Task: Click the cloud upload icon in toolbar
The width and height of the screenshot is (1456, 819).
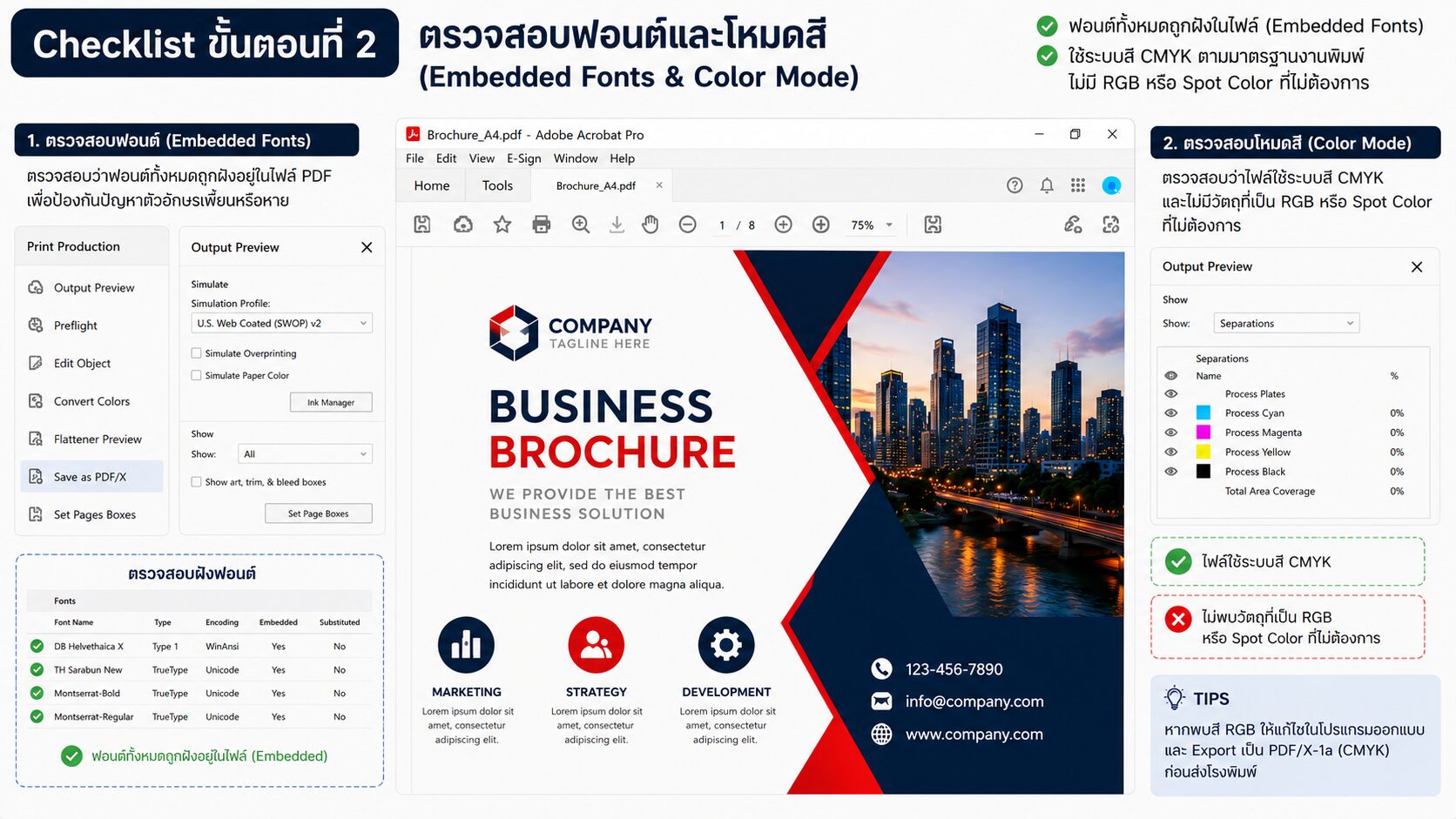Action: [463, 225]
